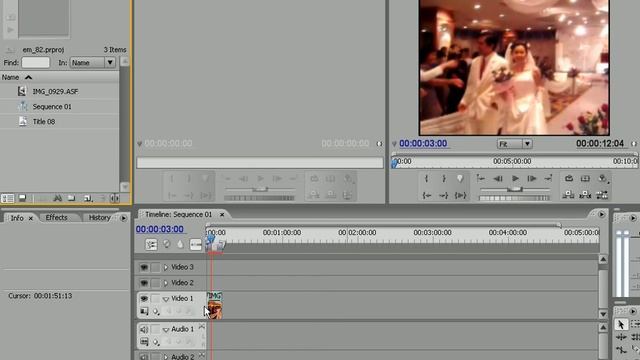
Task: Go to previous edit point in Program monitor
Action: pos(480,178)
